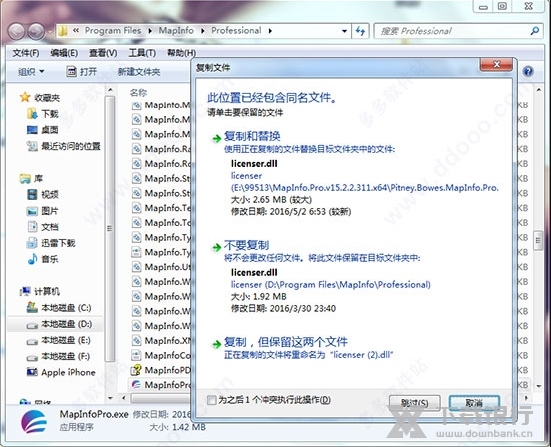The width and height of the screenshot is (551, 447).
Task: Click the 取消 button in copy dialog
Action: click(474, 403)
